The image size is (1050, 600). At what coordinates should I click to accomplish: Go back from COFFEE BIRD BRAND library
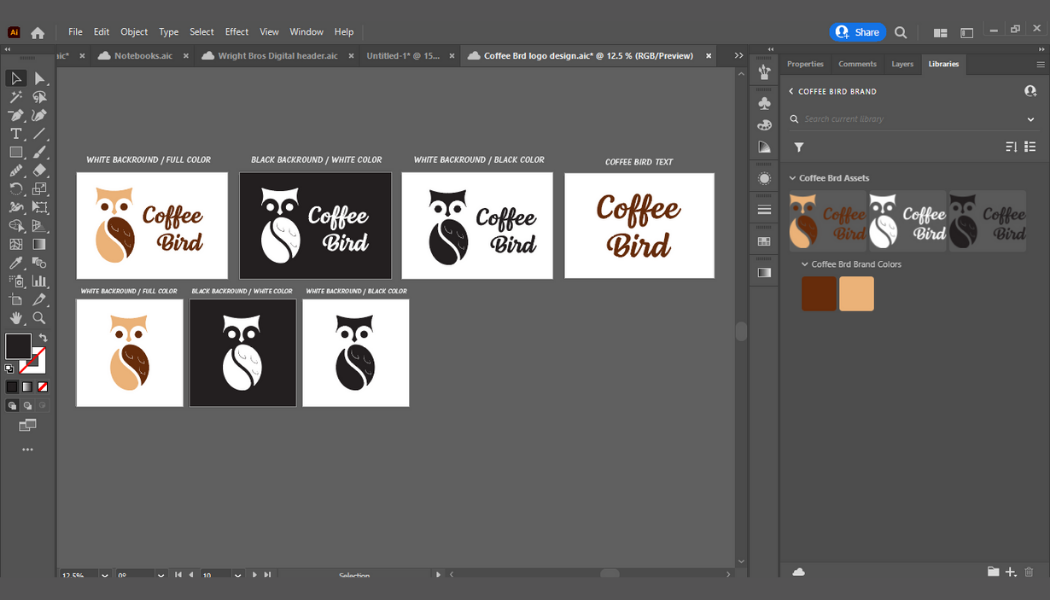point(791,91)
